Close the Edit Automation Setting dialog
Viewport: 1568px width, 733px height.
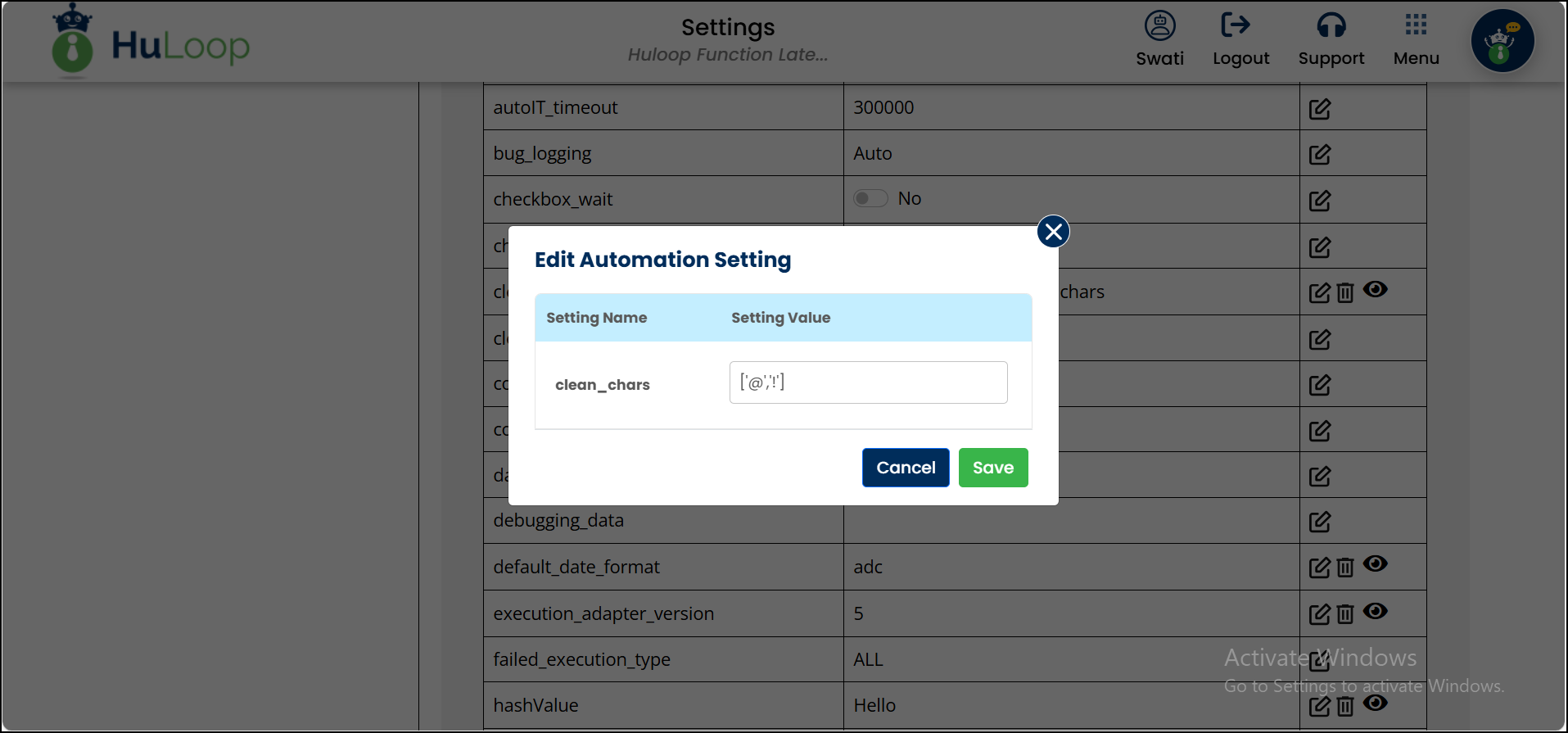point(1053,232)
